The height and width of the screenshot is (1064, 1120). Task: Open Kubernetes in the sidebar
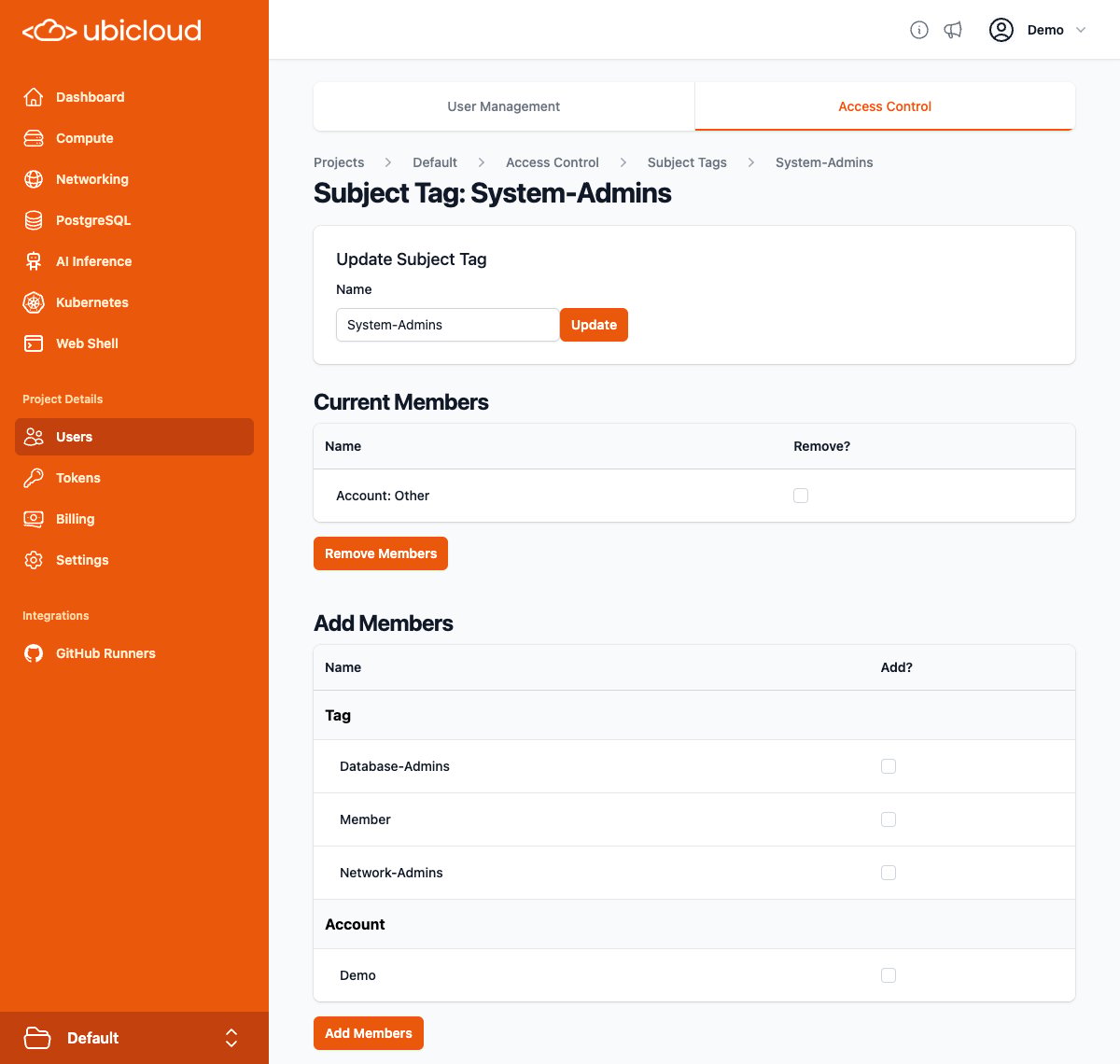pyautogui.click(x=134, y=302)
